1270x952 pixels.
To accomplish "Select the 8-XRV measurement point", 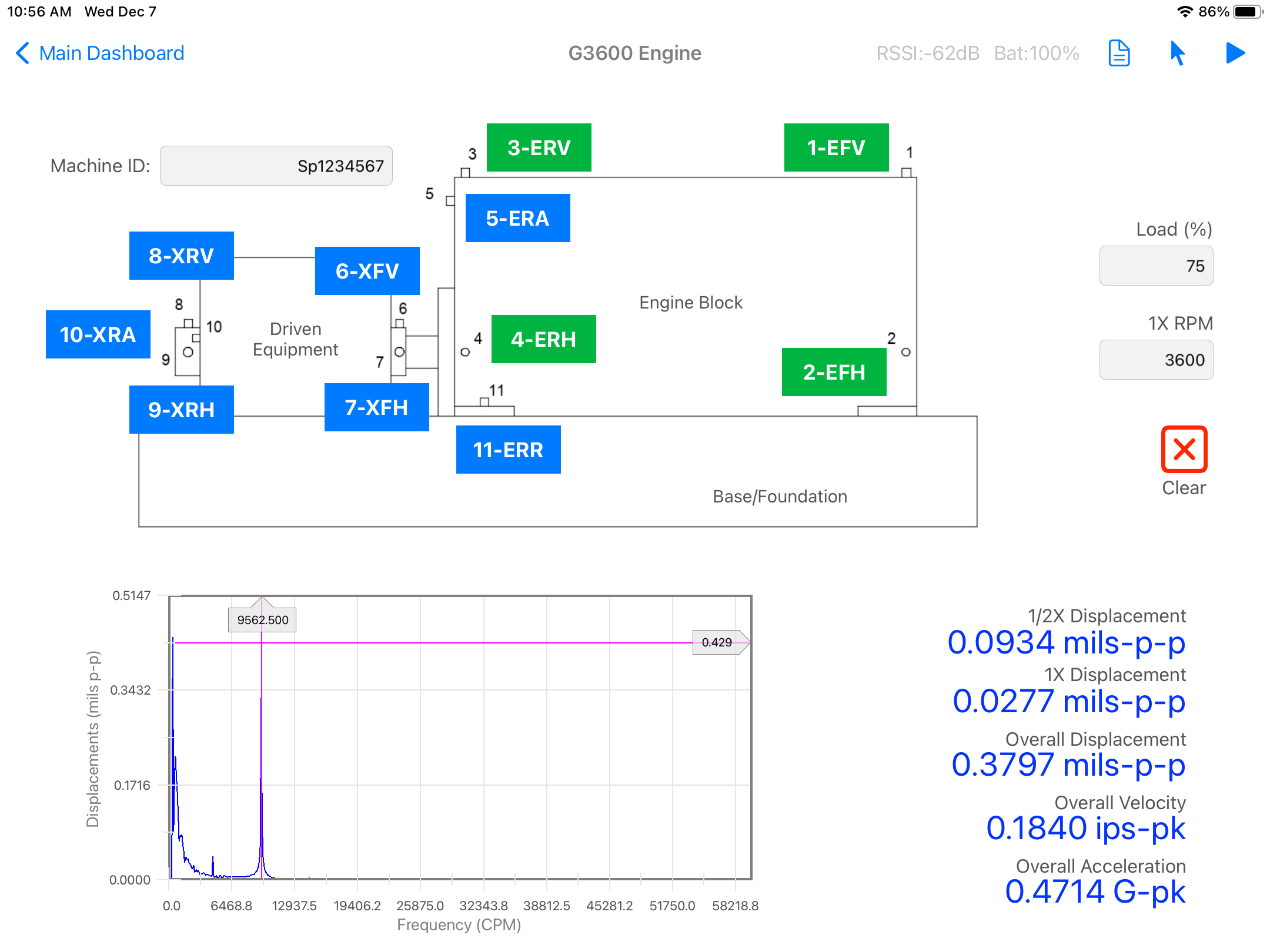I will 182,256.
